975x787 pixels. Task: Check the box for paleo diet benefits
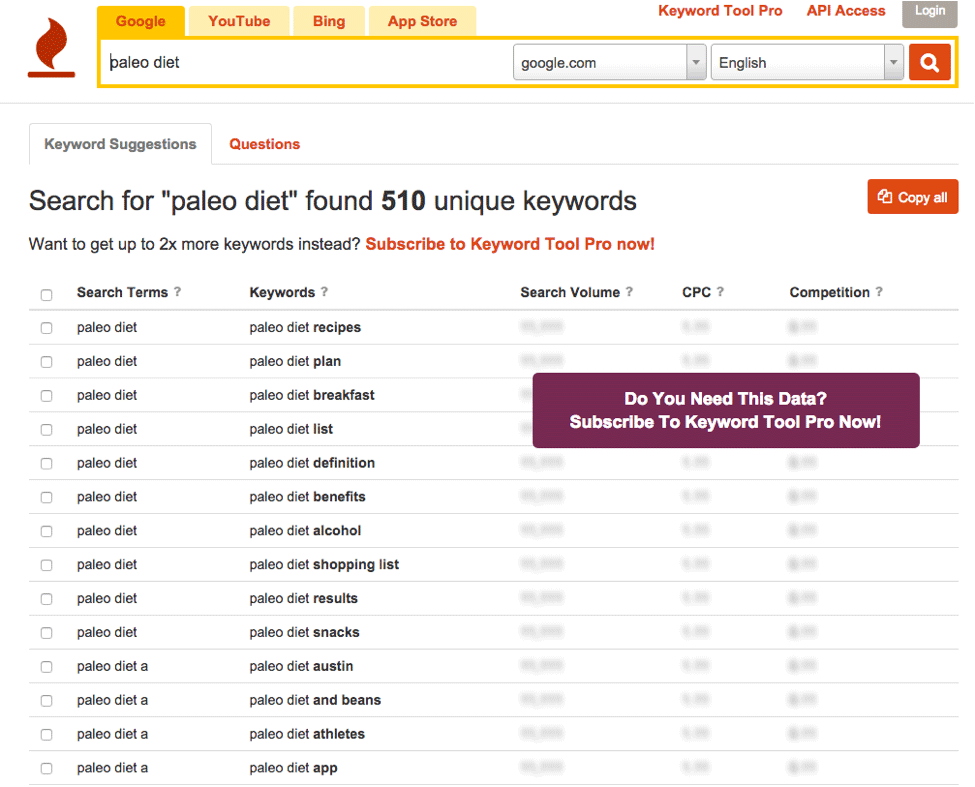(x=47, y=497)
